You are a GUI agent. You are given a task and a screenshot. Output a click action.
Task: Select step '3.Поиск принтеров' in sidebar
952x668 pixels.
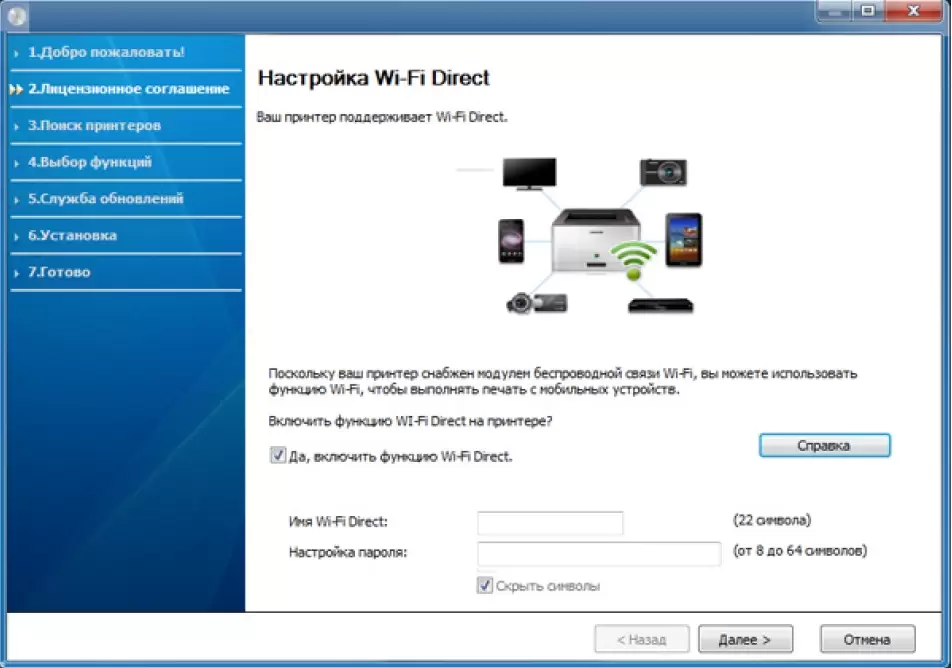click(x=94, y=126)
